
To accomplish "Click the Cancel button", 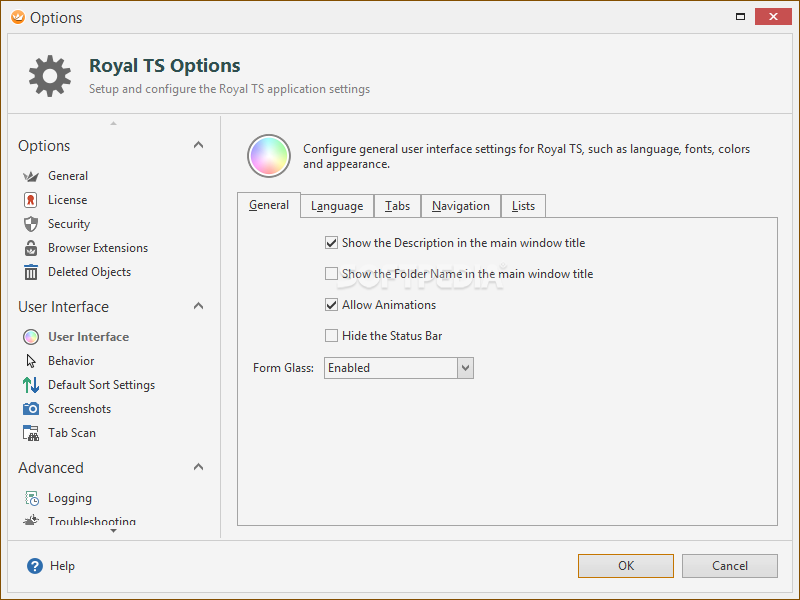I will (x=730, y=566).
